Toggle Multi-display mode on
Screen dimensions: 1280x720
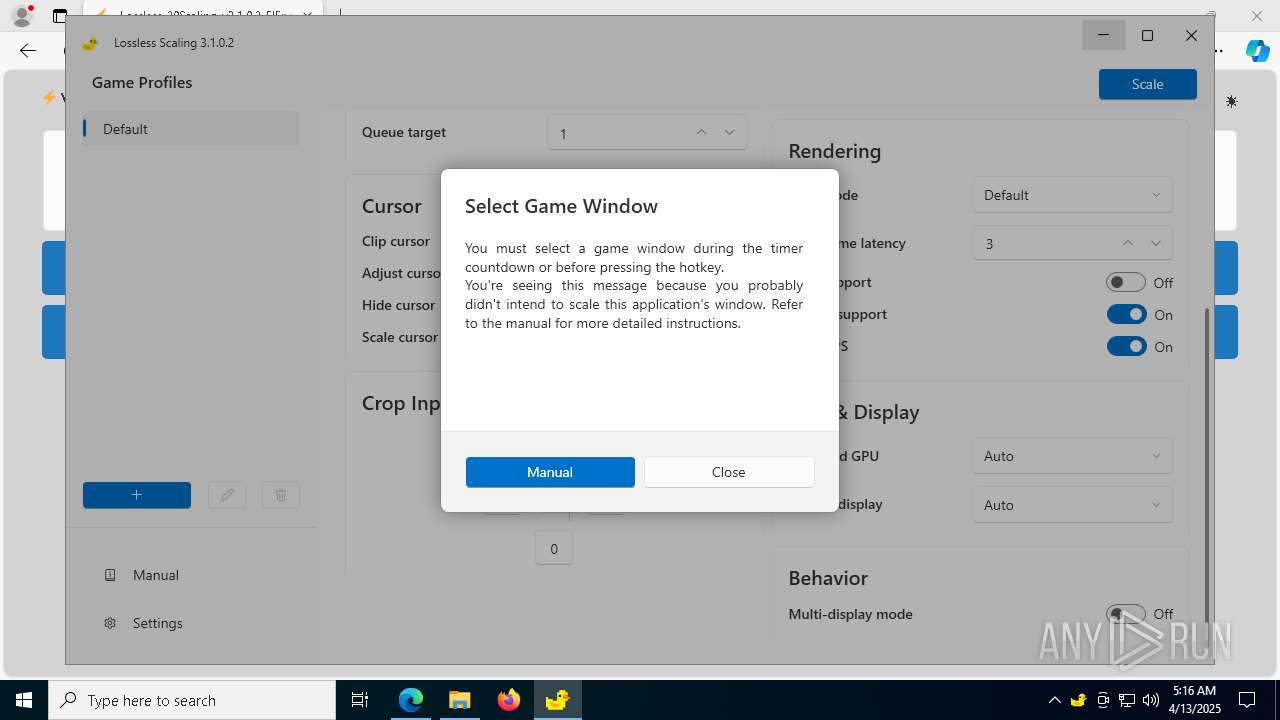click(x=1126, y=614)
